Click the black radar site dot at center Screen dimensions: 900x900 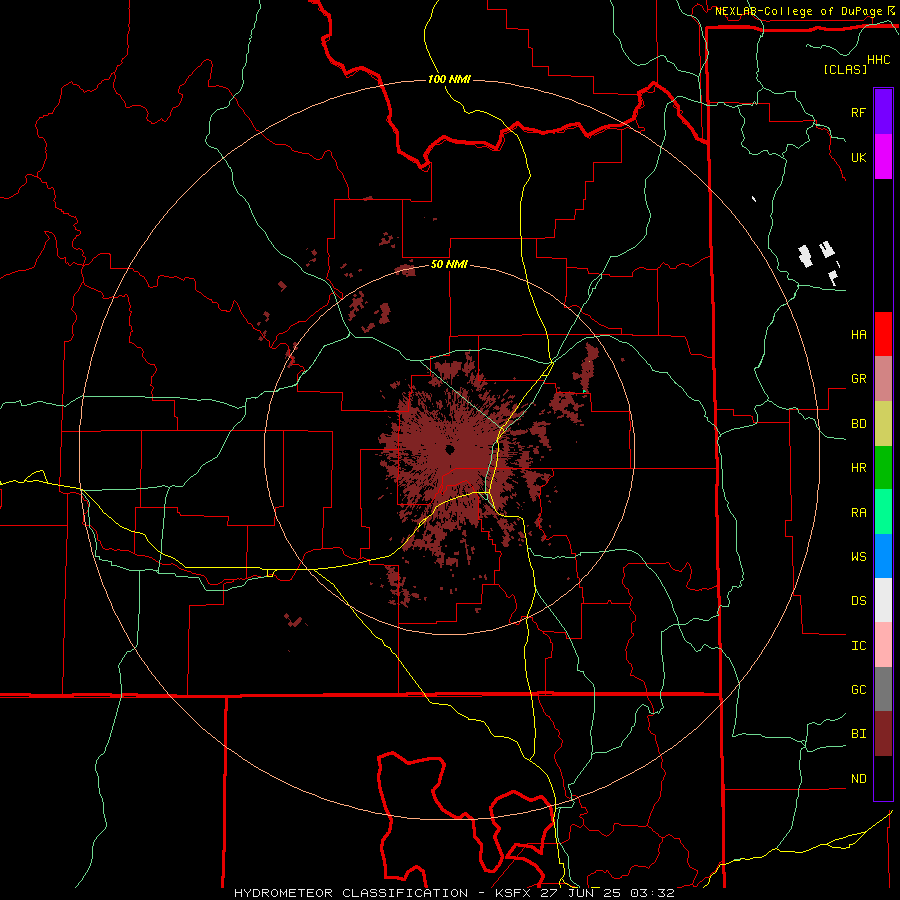(449, 449)
